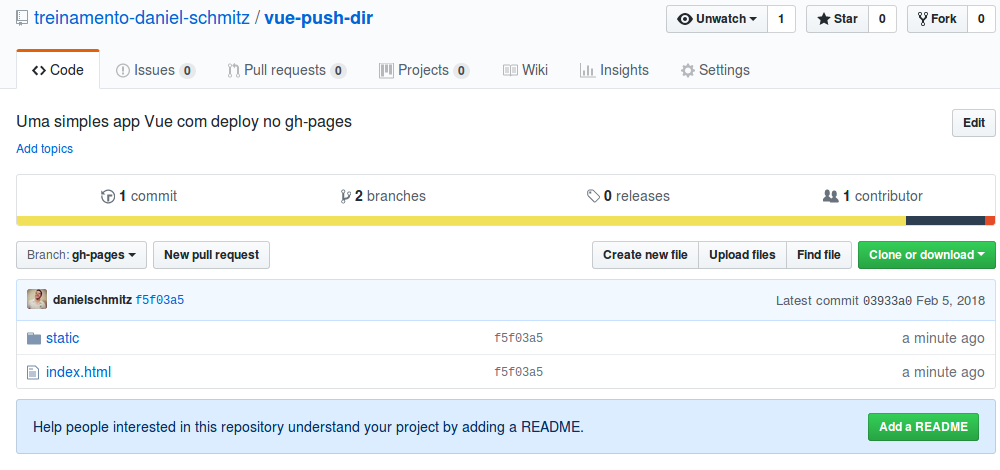Screen dimensions: 1000x470
Task: Click the Pull requests counter badge 0
Action: (338, 71)
